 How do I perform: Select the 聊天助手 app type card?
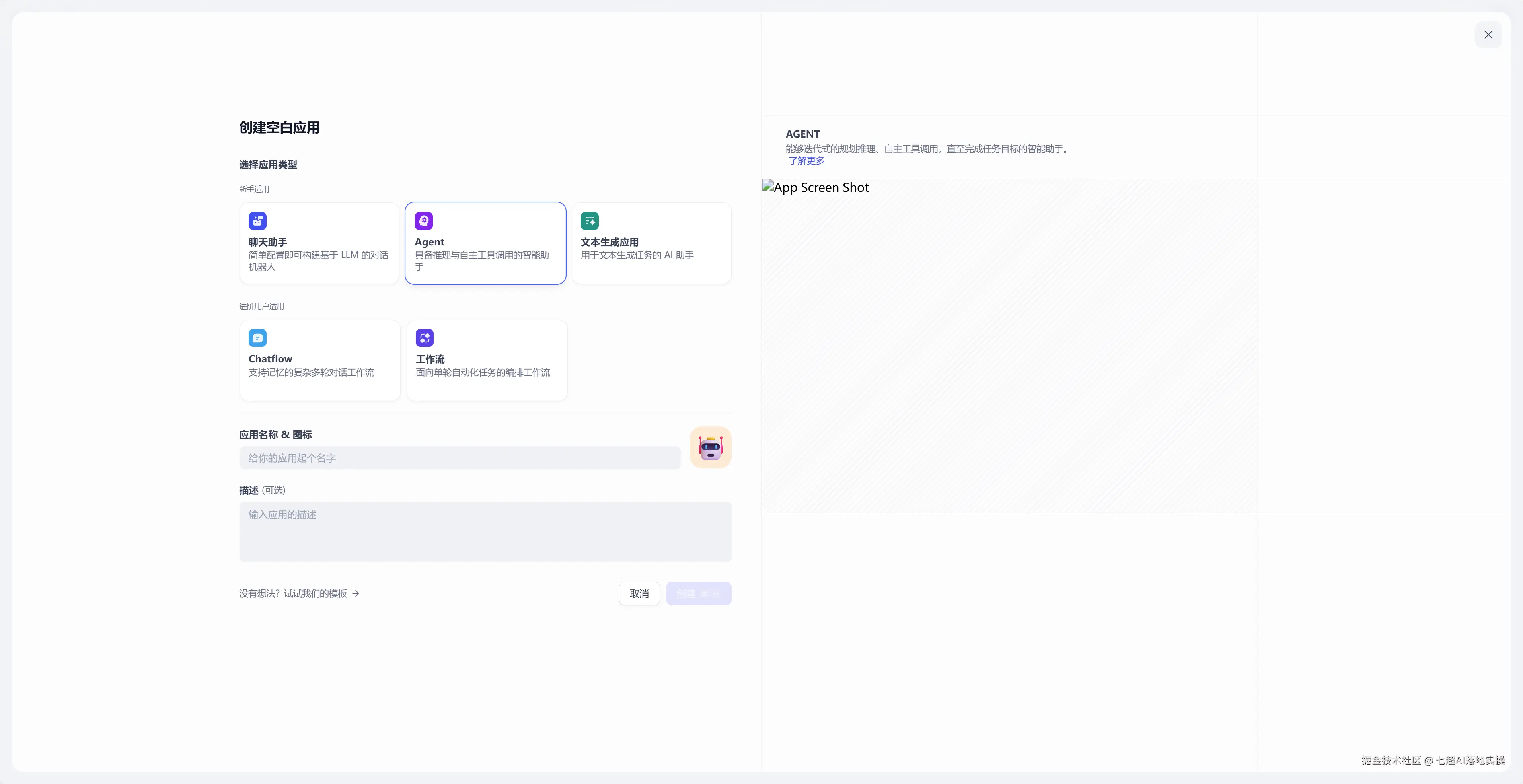coord(319,243)
